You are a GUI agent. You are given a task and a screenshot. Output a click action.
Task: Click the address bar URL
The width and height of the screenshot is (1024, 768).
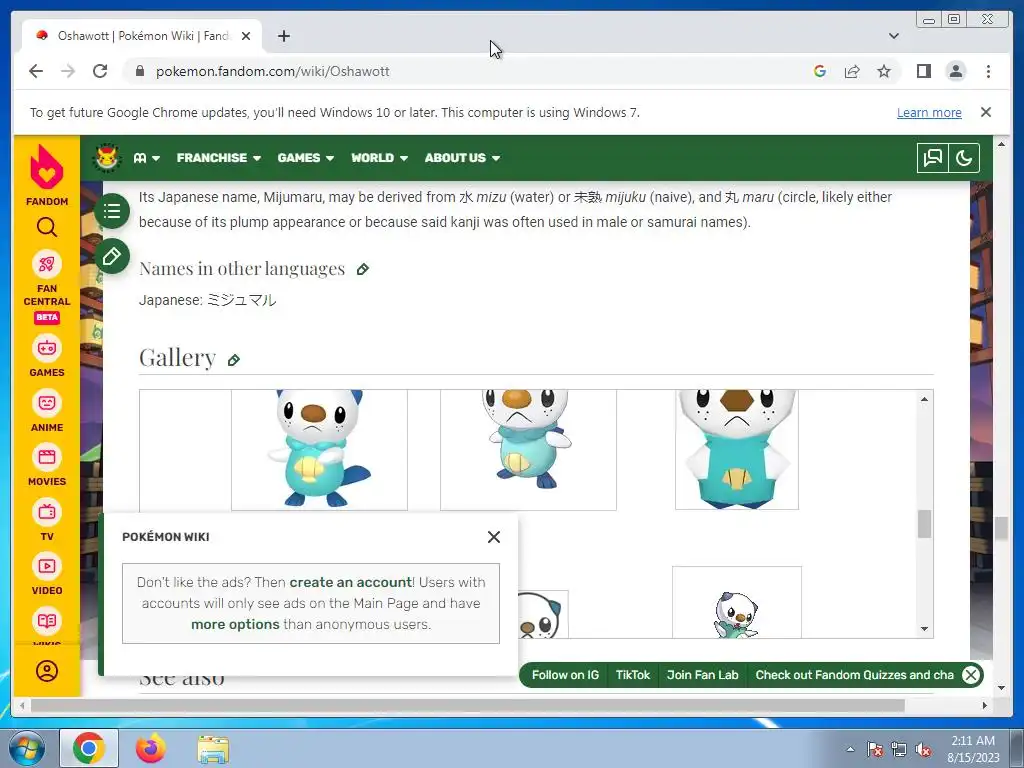pyautogui.click(x=272, y=71)
